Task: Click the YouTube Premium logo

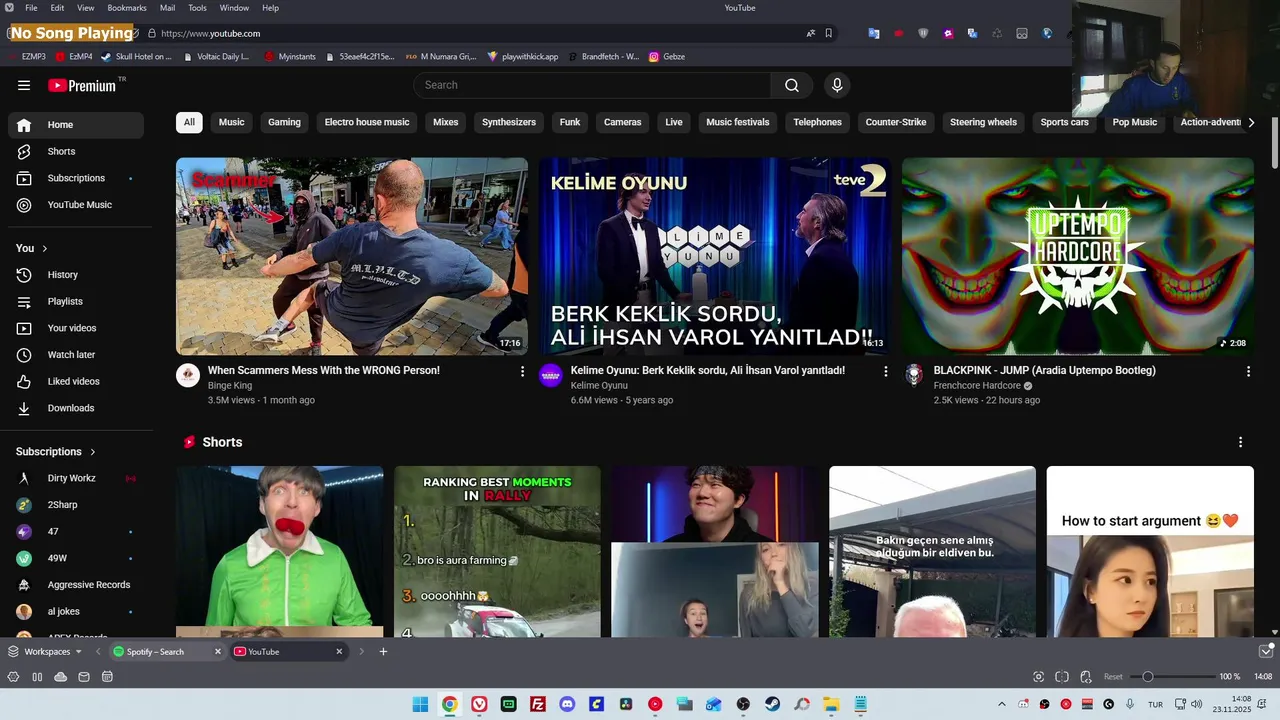Action: tap(82, 85)
